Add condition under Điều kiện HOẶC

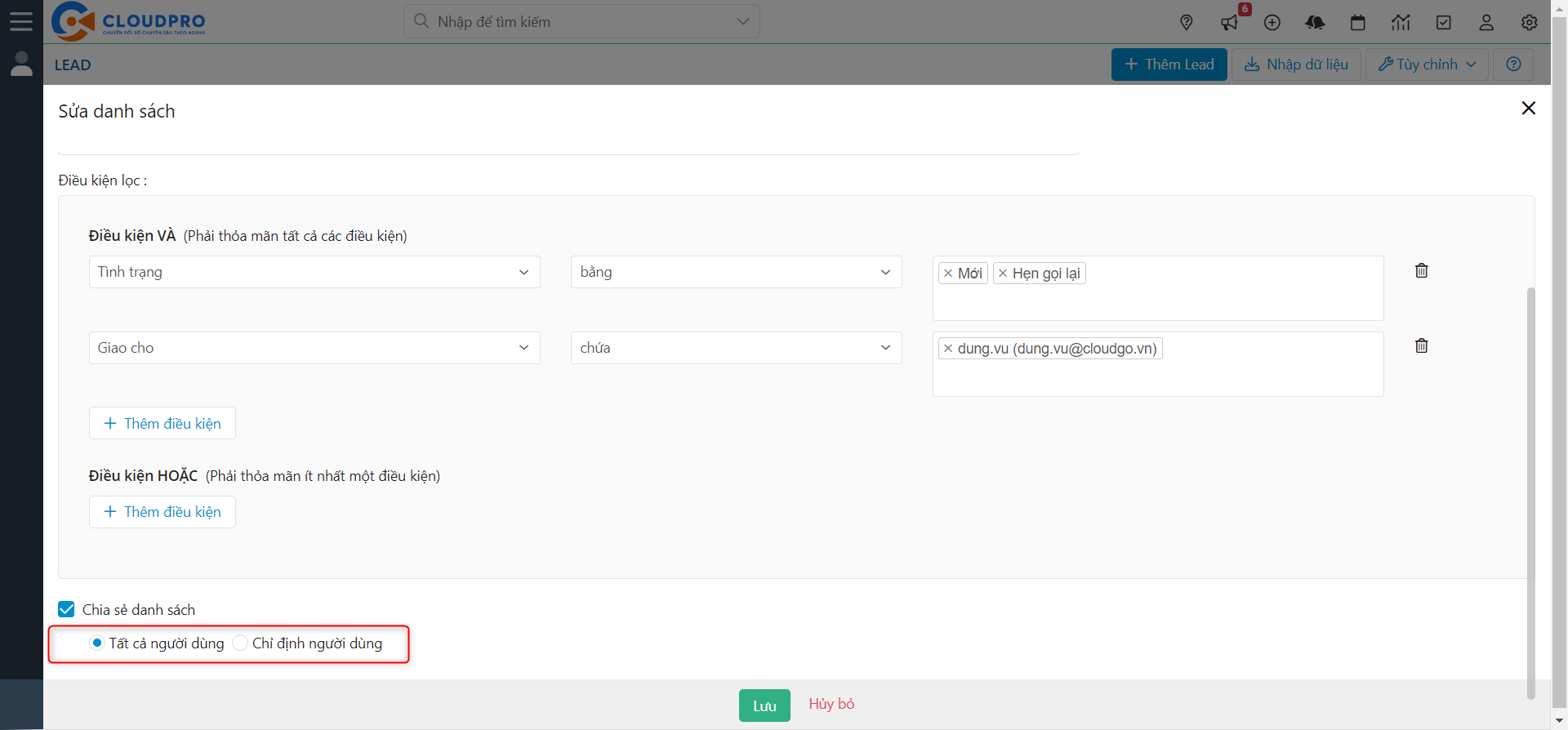[163, 512]
